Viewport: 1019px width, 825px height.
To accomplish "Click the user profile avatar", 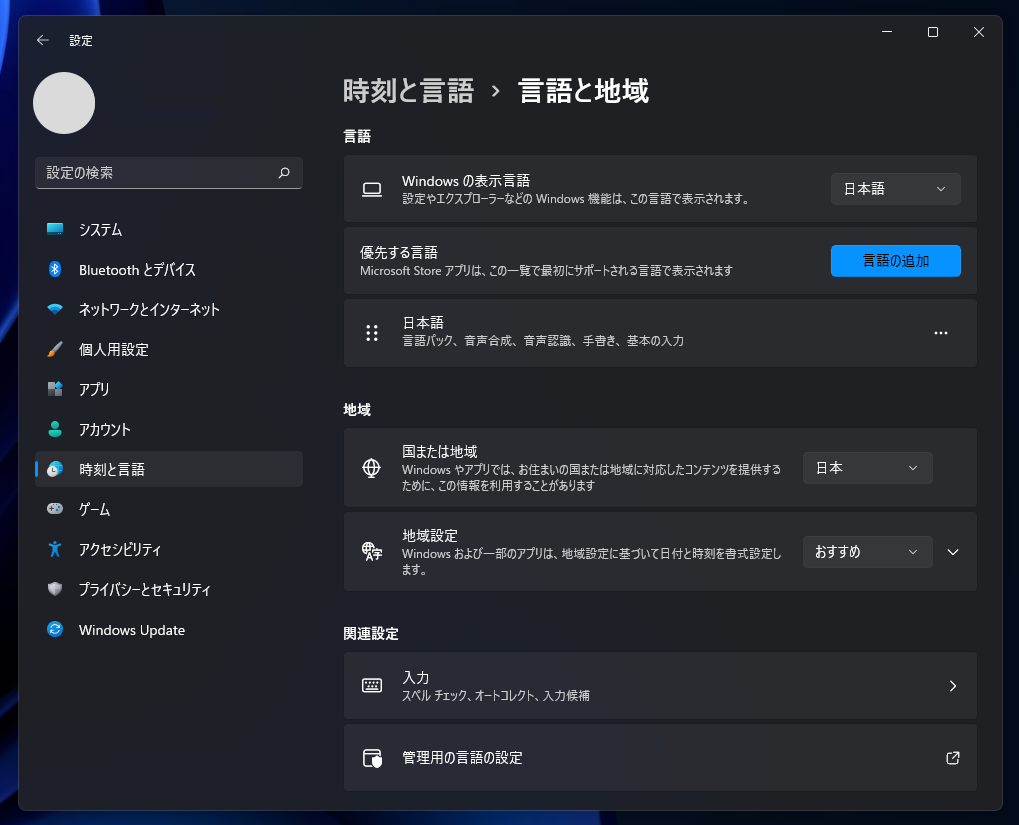I will pos(64,103).
